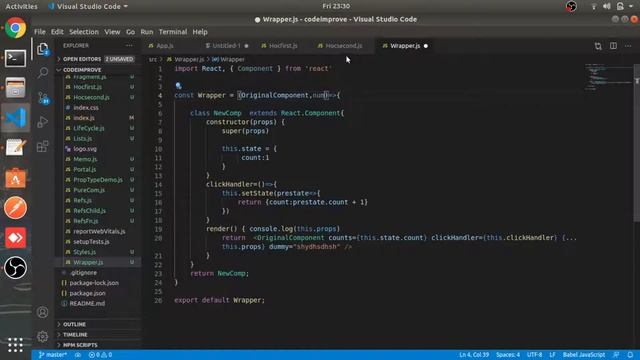Open the Run menu
Image resolution: width=640 pixels, height=360 pixels.
(x=147, y=32)
